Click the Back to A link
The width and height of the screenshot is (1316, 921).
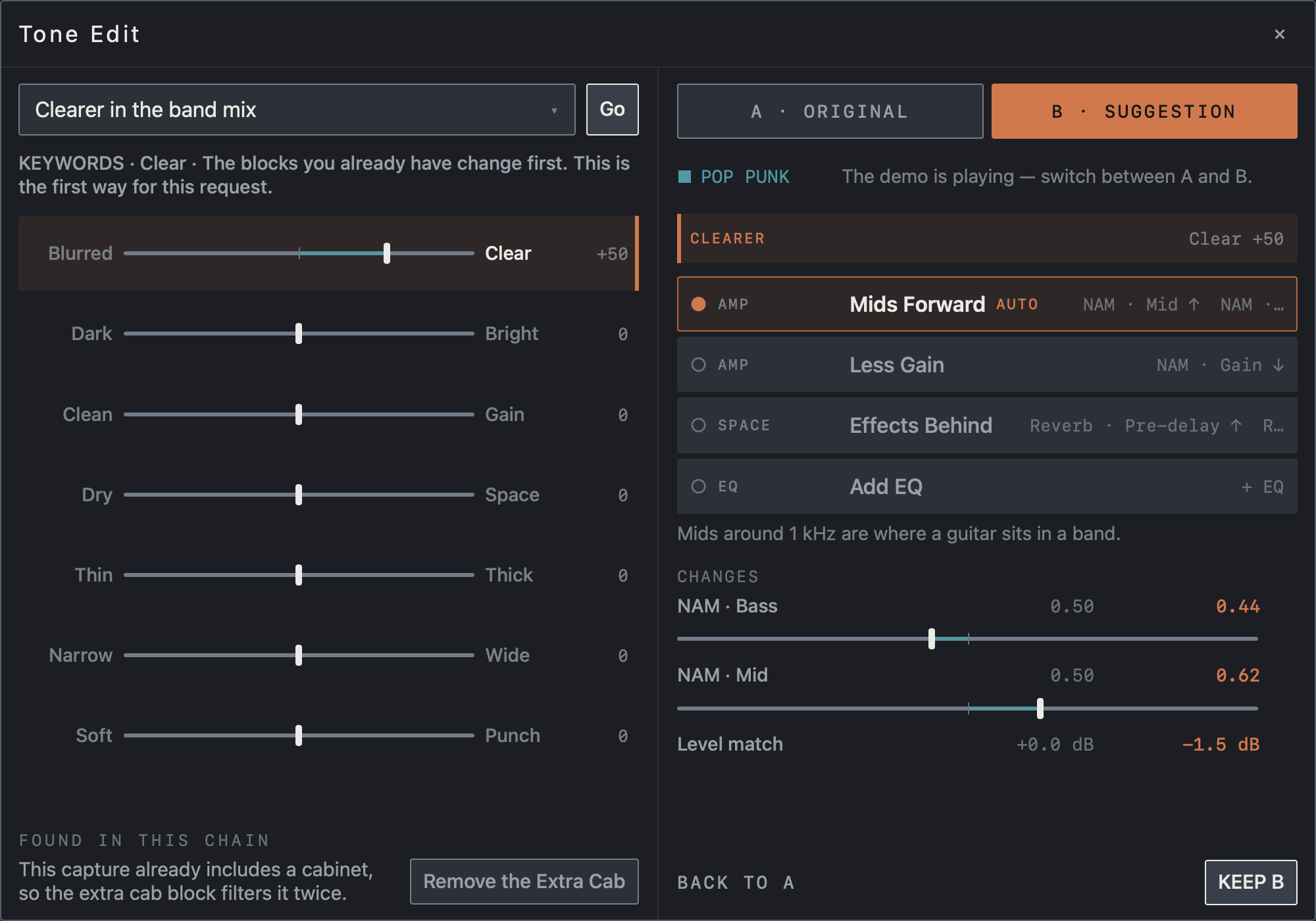(x=736, y=883)
